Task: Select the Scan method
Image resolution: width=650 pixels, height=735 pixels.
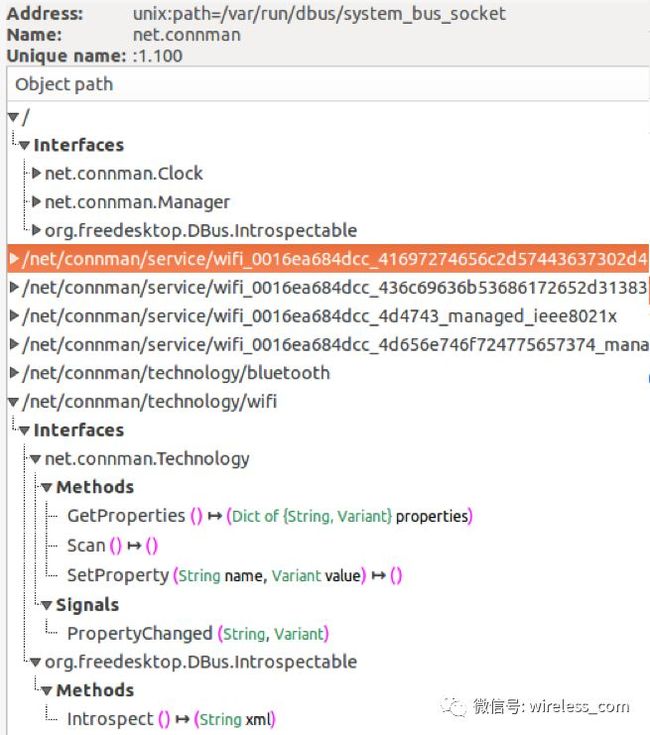Action: [112, 546]
